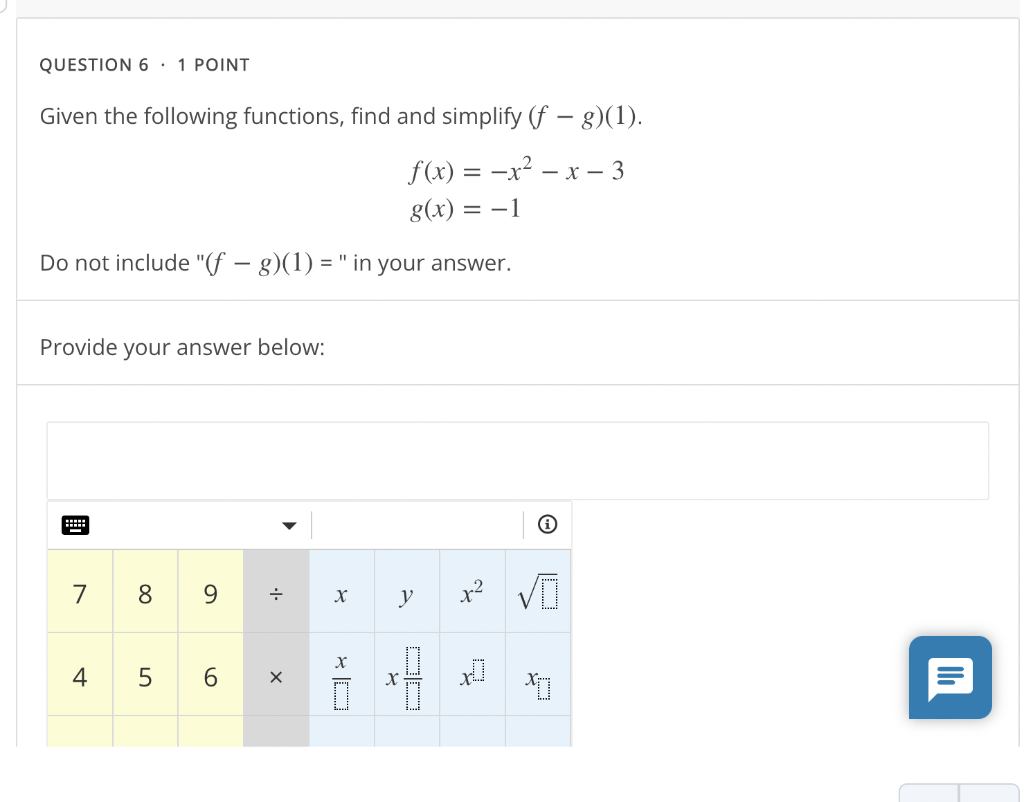Screen dimensions: 1024x802
Task: Click inside the answer input box
Action: [518, 461]
